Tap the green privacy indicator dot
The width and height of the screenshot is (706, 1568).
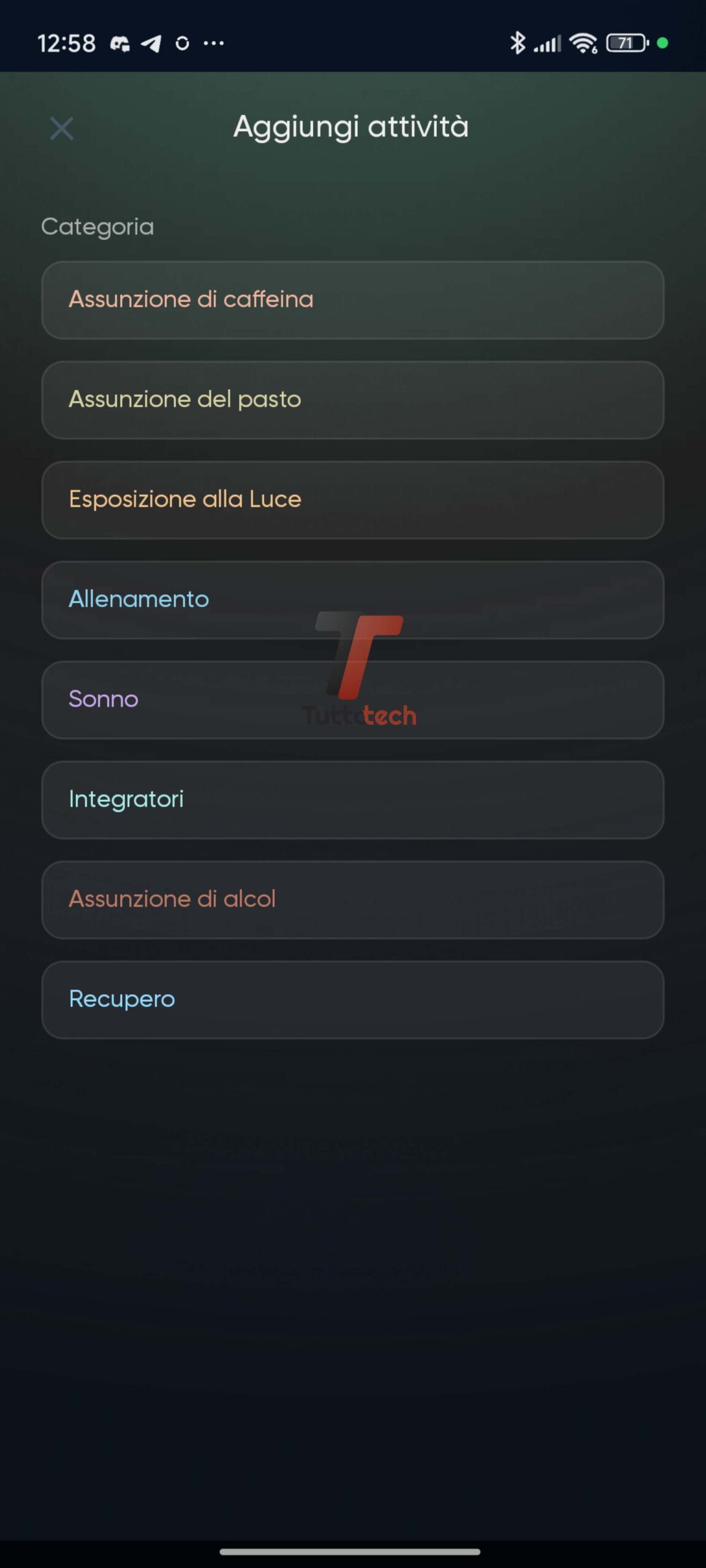coord(662,43)
